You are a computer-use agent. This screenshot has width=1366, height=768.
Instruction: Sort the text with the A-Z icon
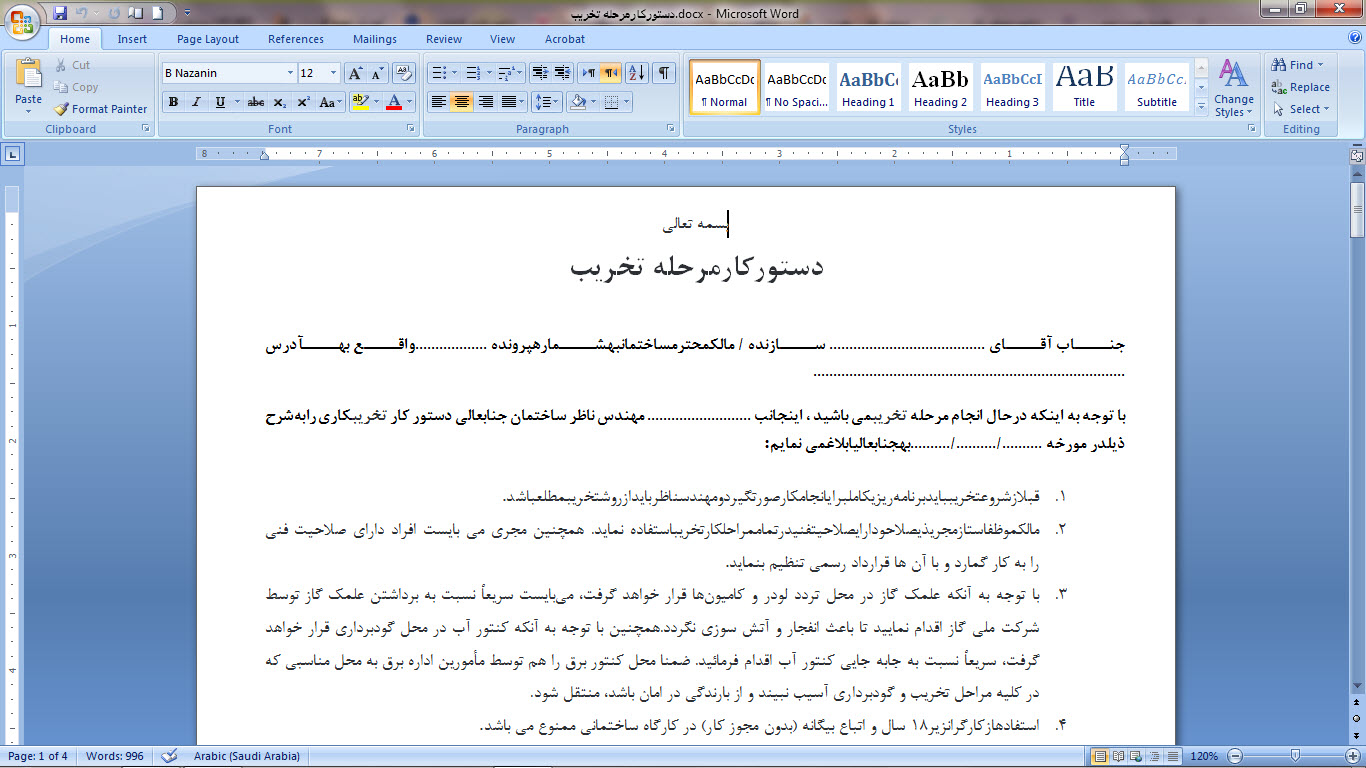637,73
